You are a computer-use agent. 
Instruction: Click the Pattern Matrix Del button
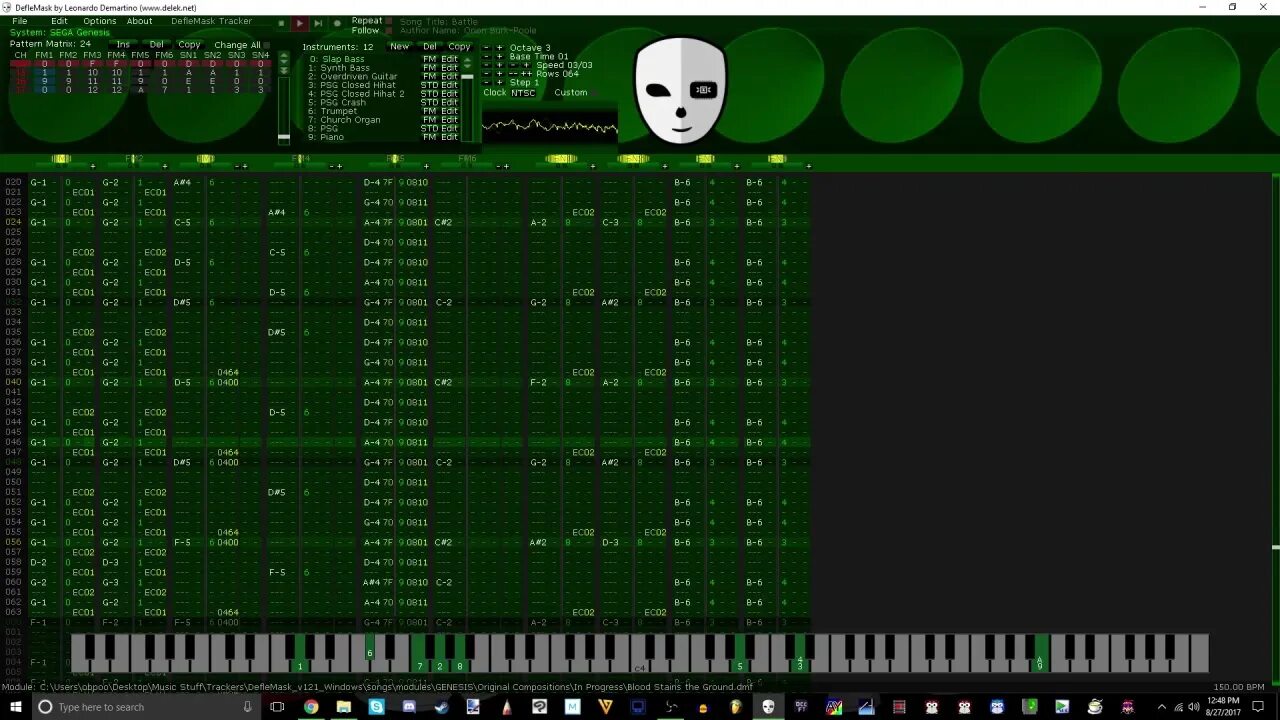coord(157,44)
